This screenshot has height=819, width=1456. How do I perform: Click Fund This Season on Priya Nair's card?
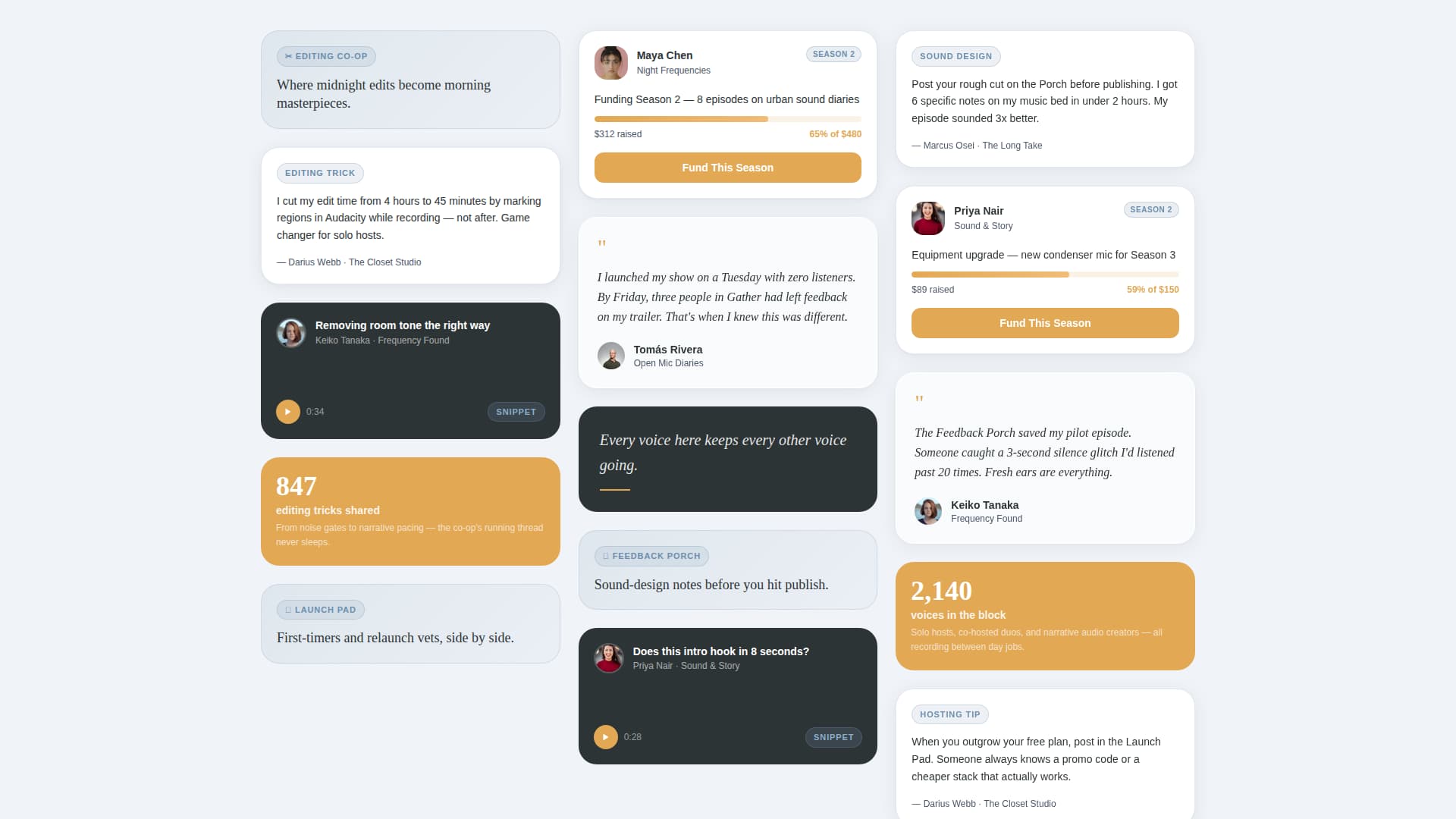point(1045,322)
